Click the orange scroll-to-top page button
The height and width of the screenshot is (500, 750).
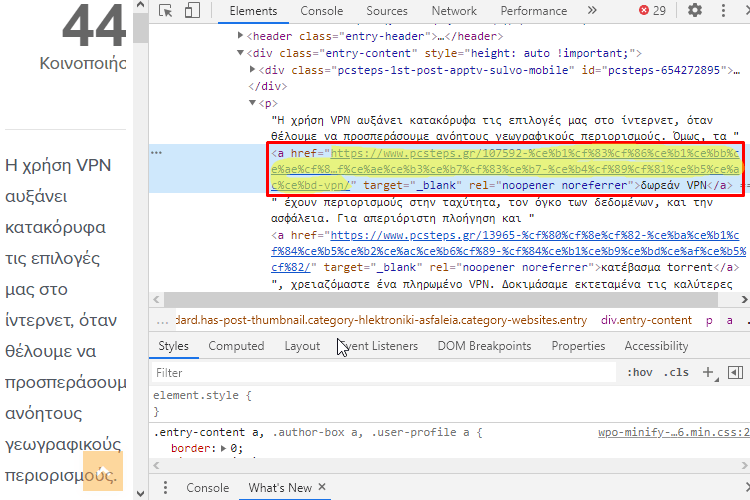pyautogui.click(x=103, y=471)
